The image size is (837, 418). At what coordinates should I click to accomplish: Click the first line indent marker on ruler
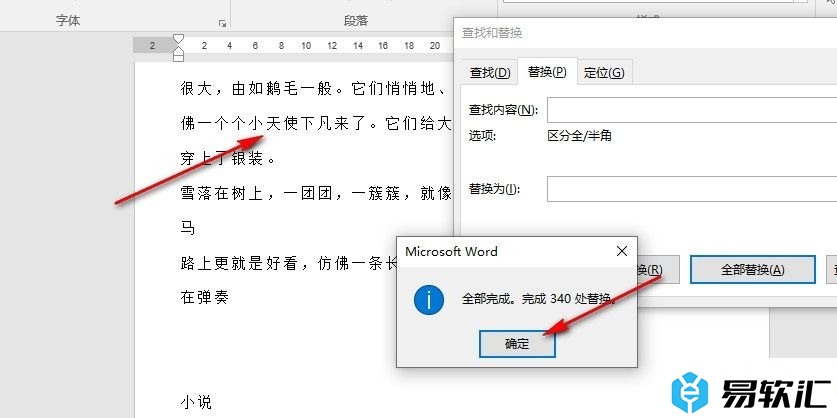point(179,40)
